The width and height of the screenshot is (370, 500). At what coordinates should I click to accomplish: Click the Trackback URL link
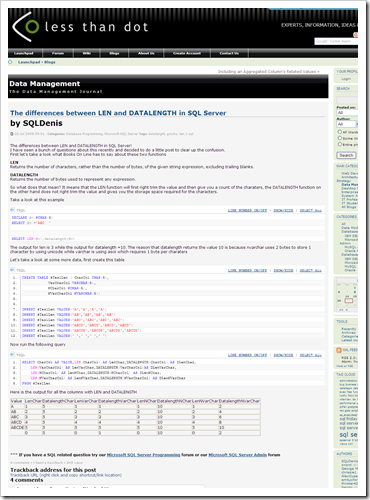coord(66,475)
